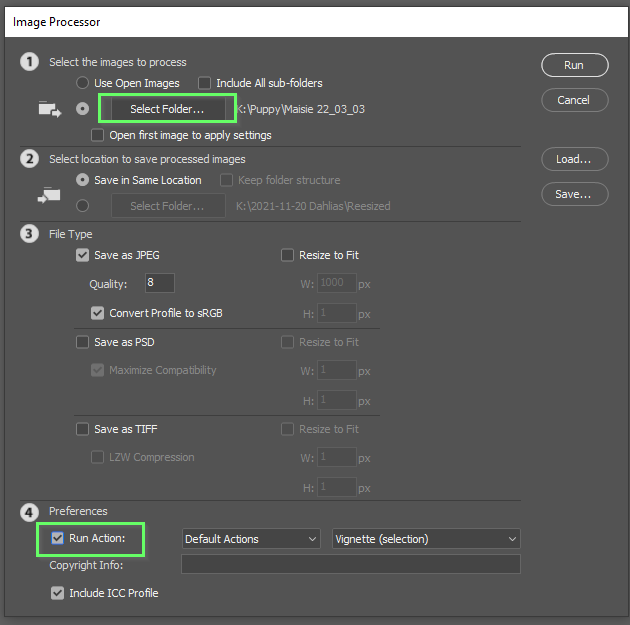Click the destination folder icon in section 2
Image resolution: width=630 pixels, height=625 pixels.
tap(50, 195)
